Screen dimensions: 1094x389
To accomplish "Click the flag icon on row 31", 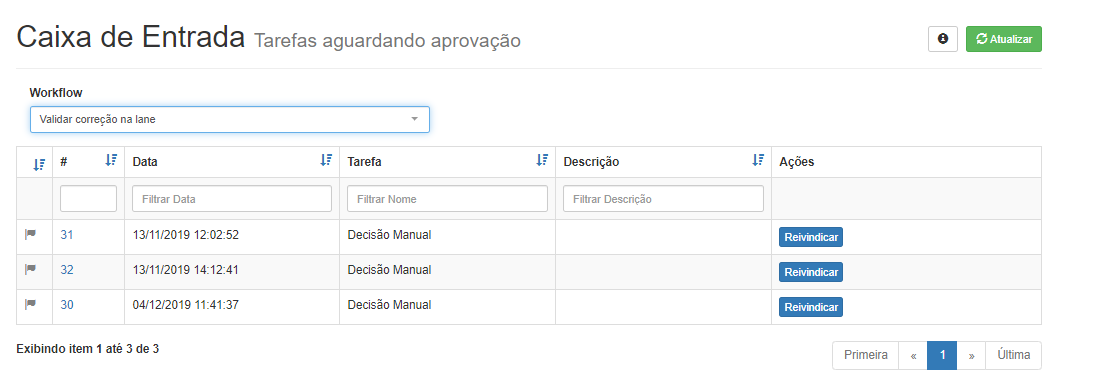I will point(30,235).
